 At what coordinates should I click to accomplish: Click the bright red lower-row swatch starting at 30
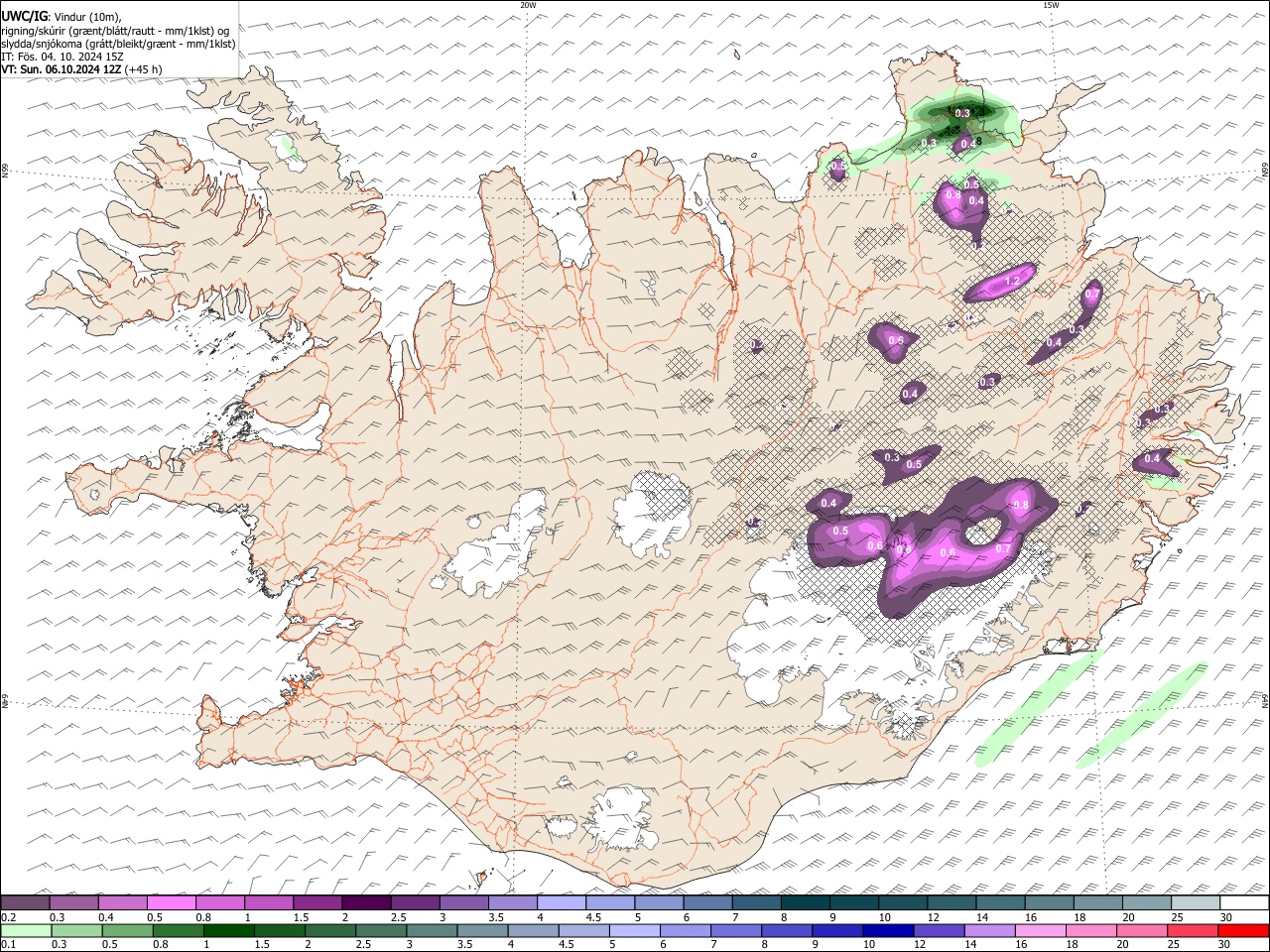[1243, 930]
